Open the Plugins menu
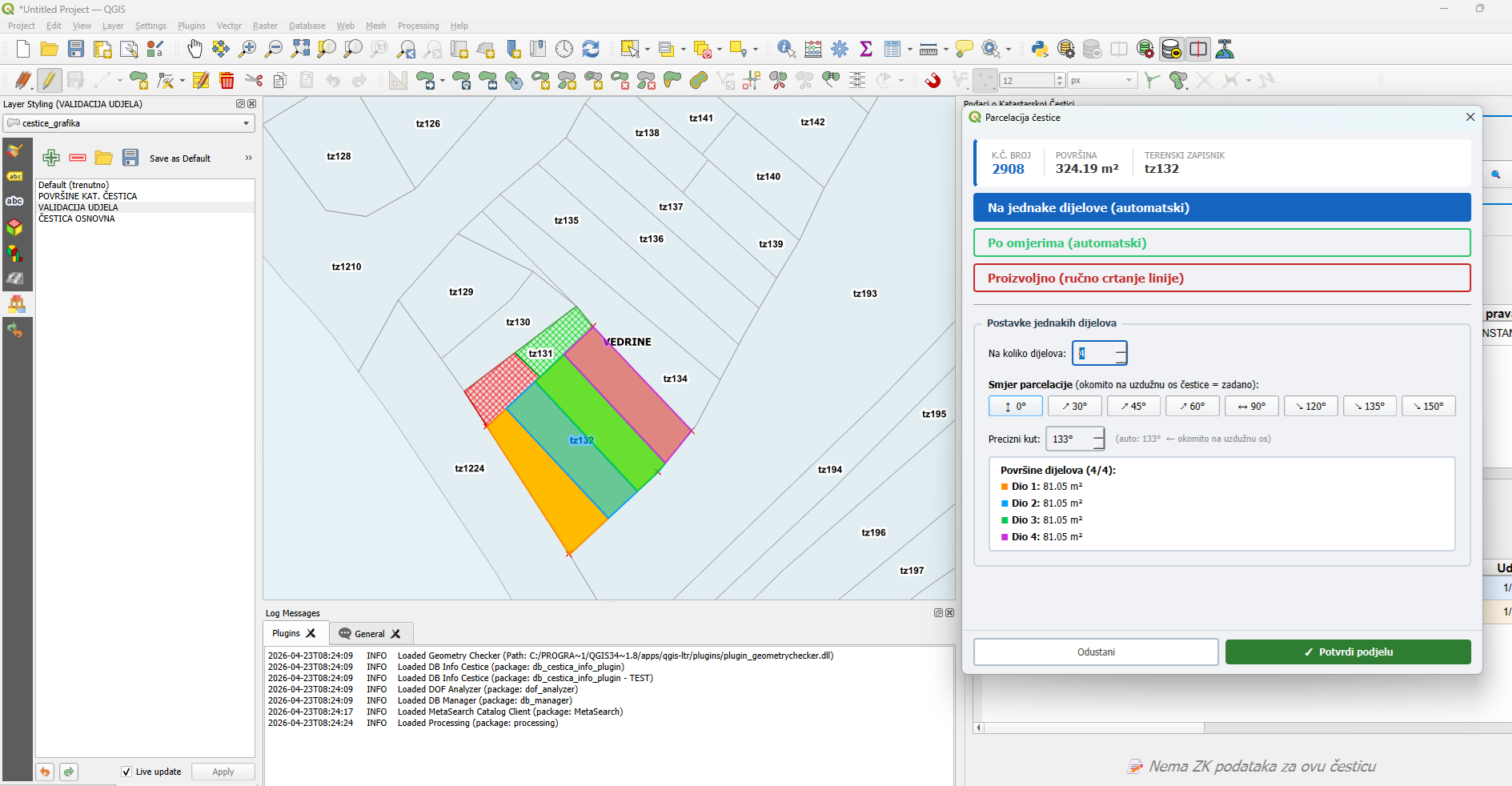Image resolution: width=1512 pixels, height=786 pixels. click(x=191, y=26)
